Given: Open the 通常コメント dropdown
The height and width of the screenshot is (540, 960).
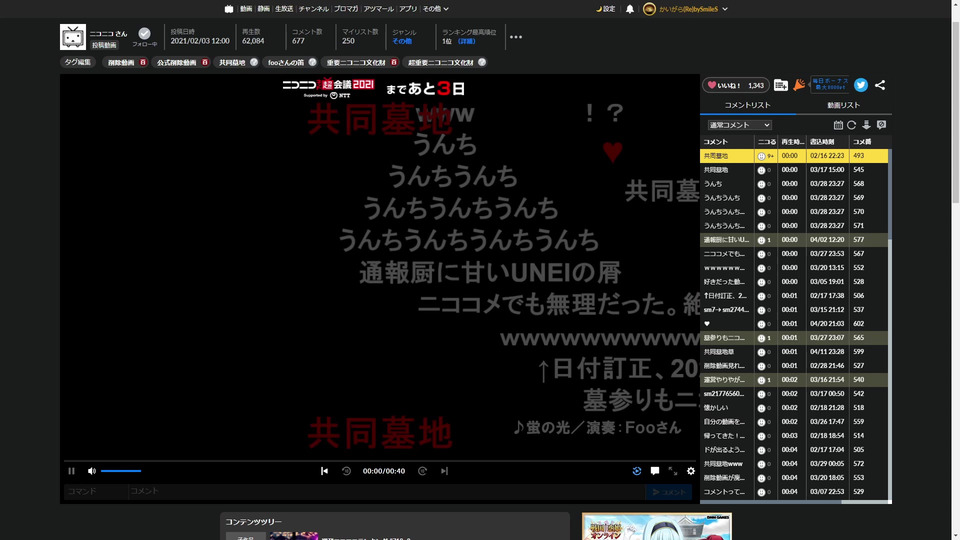Looking at the screenshot, I should pyautogui.click(x=739, y=125).
